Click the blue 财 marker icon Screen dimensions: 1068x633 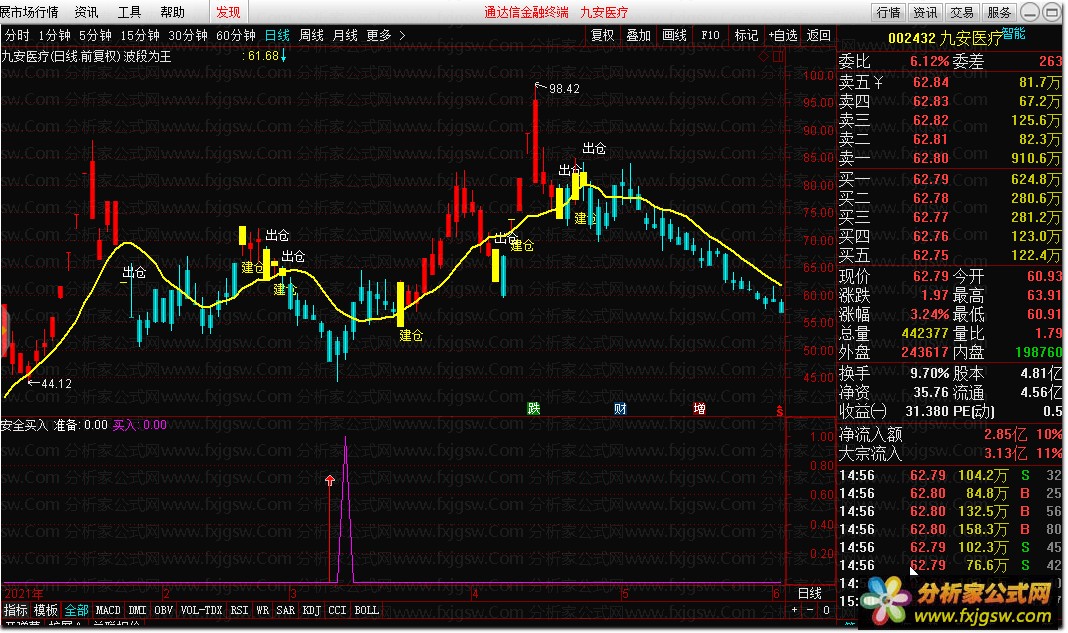620,408
